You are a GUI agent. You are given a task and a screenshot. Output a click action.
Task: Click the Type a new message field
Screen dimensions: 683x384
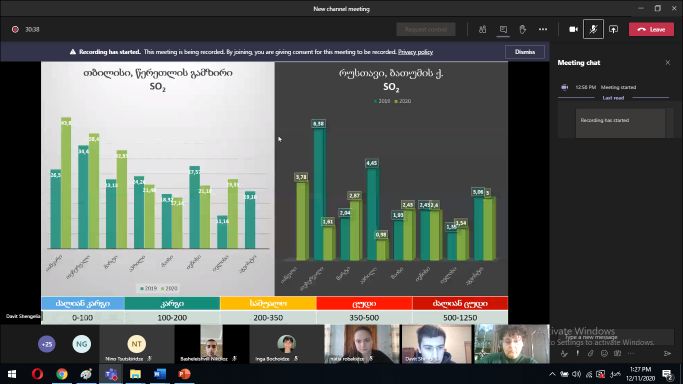(613, 337)
